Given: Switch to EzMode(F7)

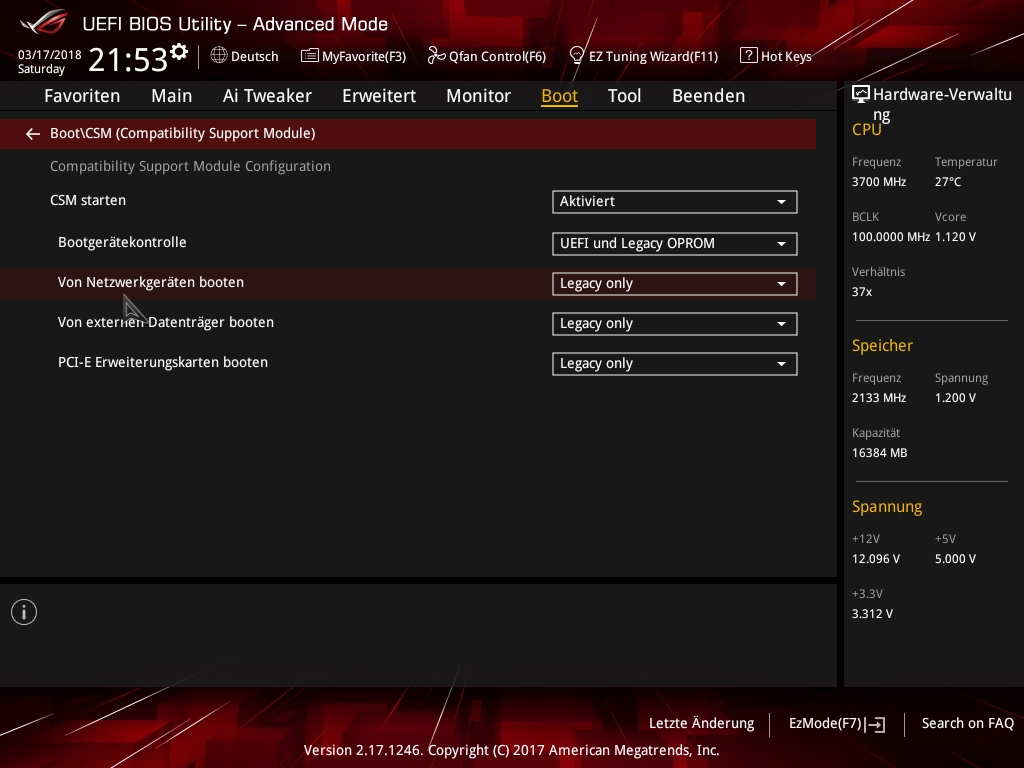Looking at the screenshot, I should click(x=836, y=724).
